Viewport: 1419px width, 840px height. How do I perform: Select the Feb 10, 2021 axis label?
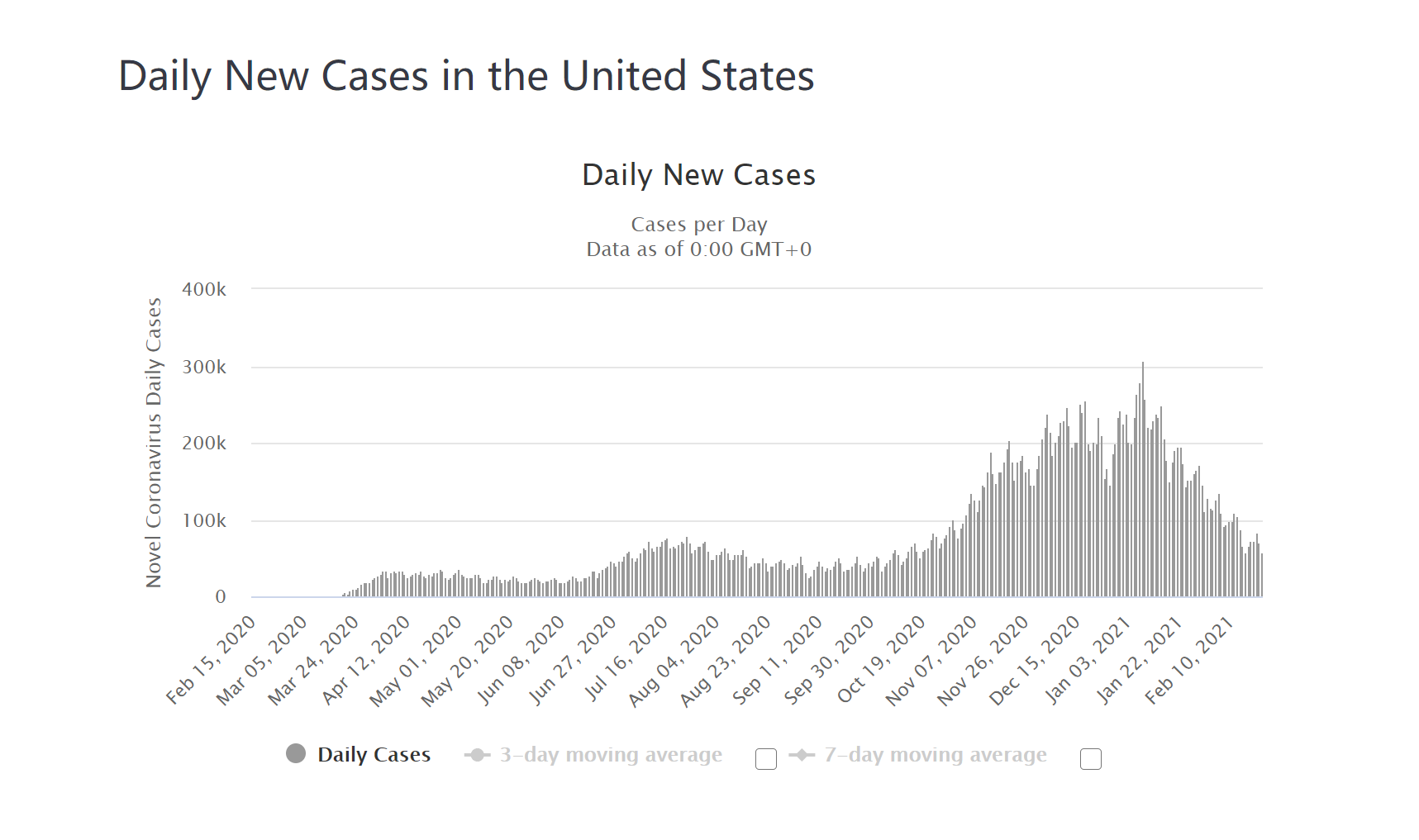coord(1191,659)
